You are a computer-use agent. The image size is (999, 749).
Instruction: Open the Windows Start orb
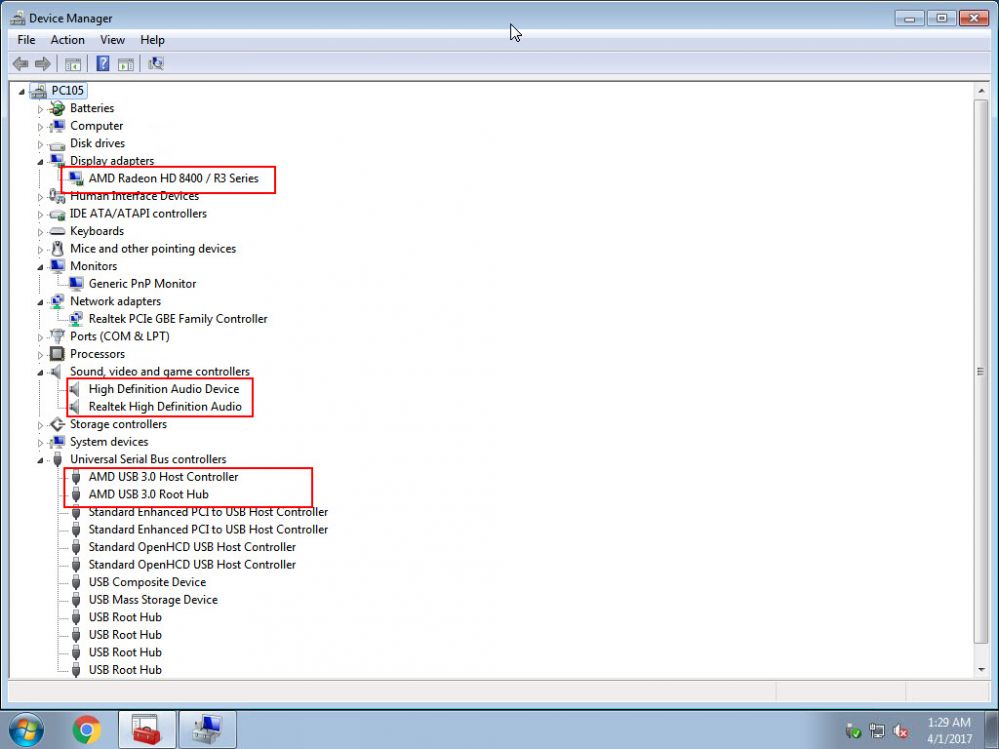pyautogui.click(x=27, y=730)
